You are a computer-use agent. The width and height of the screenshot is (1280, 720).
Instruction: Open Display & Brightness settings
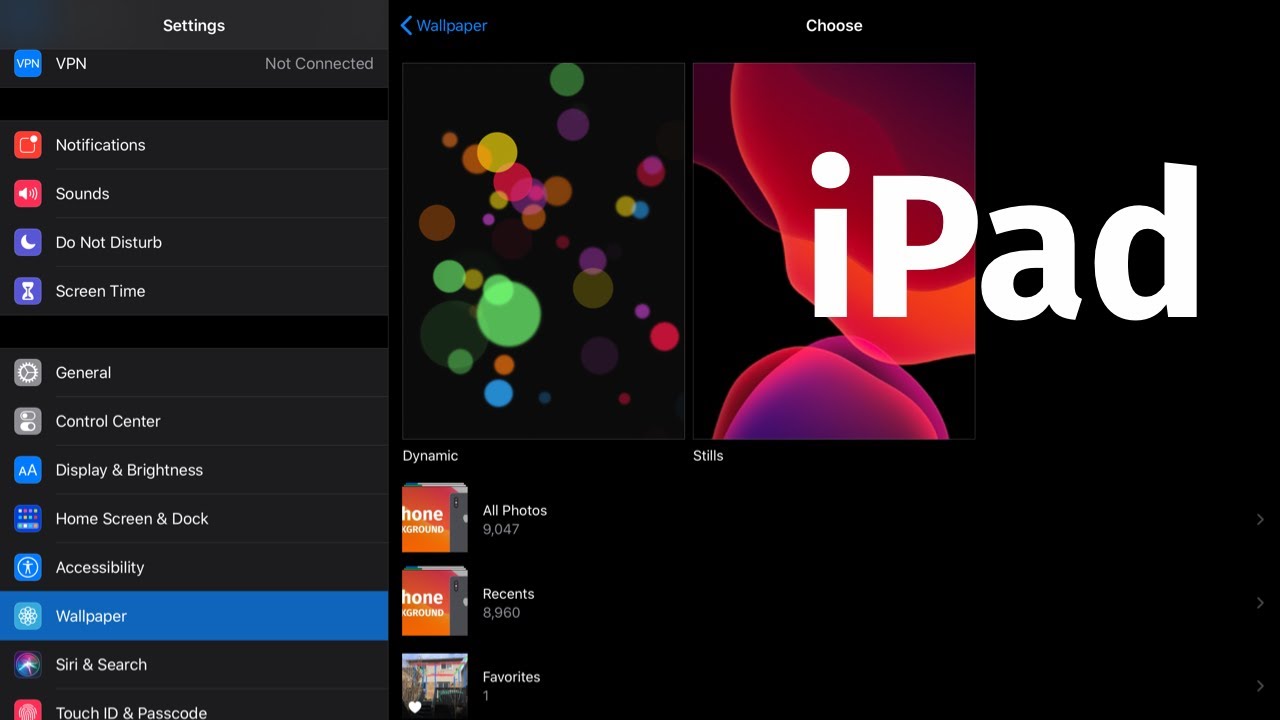tap(194, 470)
